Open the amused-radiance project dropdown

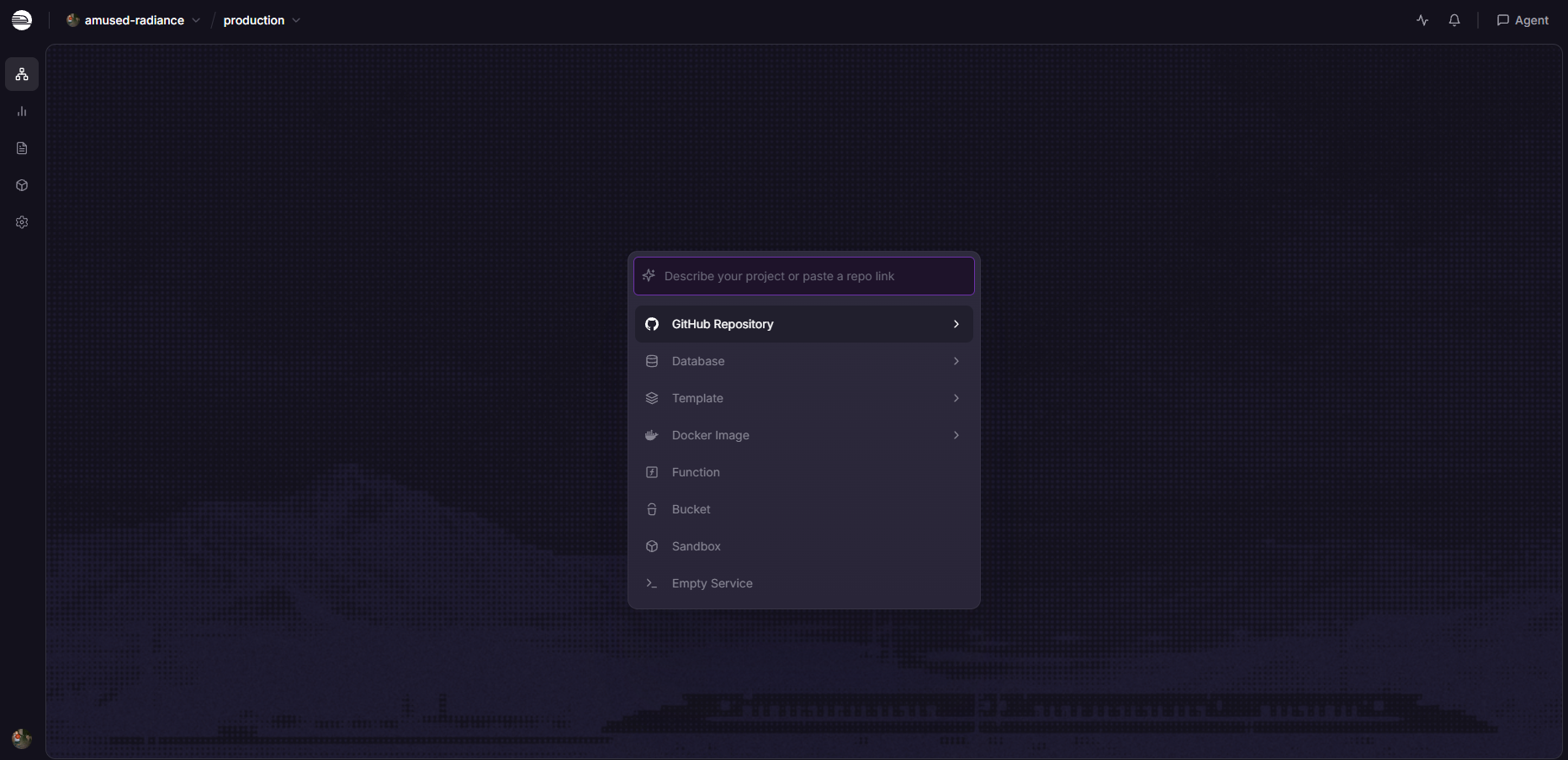[x=133, y=20]
